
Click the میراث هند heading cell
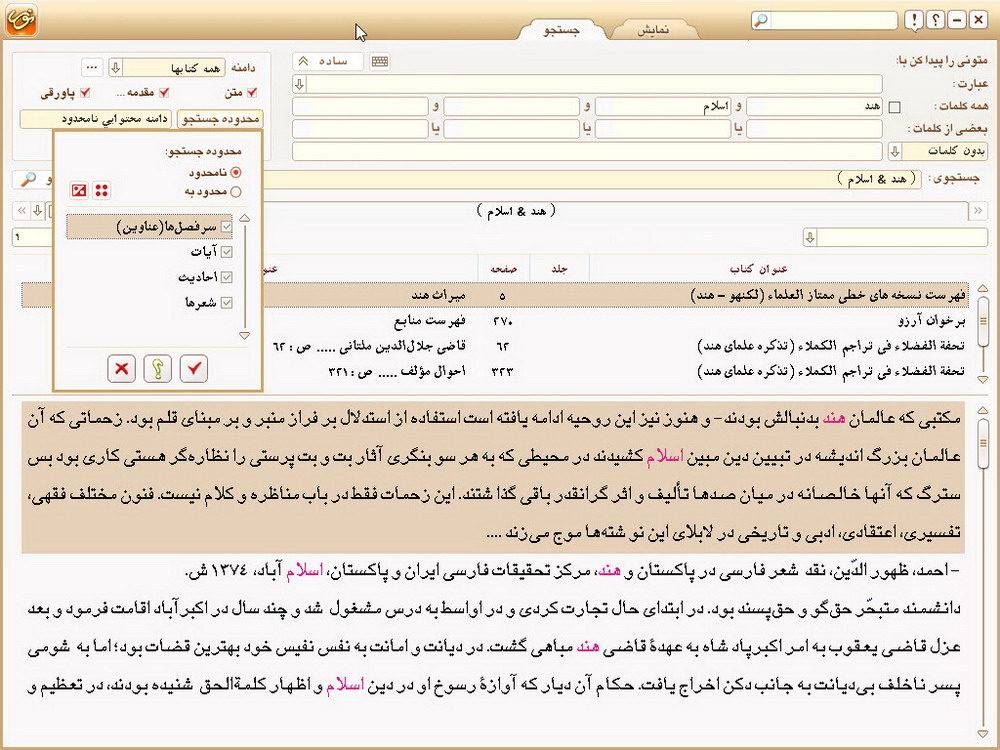click(x=439, y=295)
